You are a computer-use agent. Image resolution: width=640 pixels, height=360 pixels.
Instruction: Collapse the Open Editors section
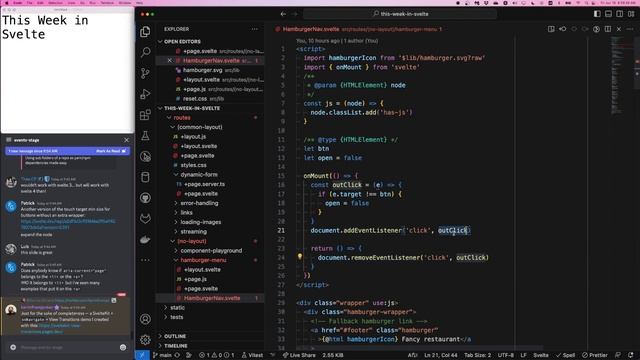coord(182,42)
